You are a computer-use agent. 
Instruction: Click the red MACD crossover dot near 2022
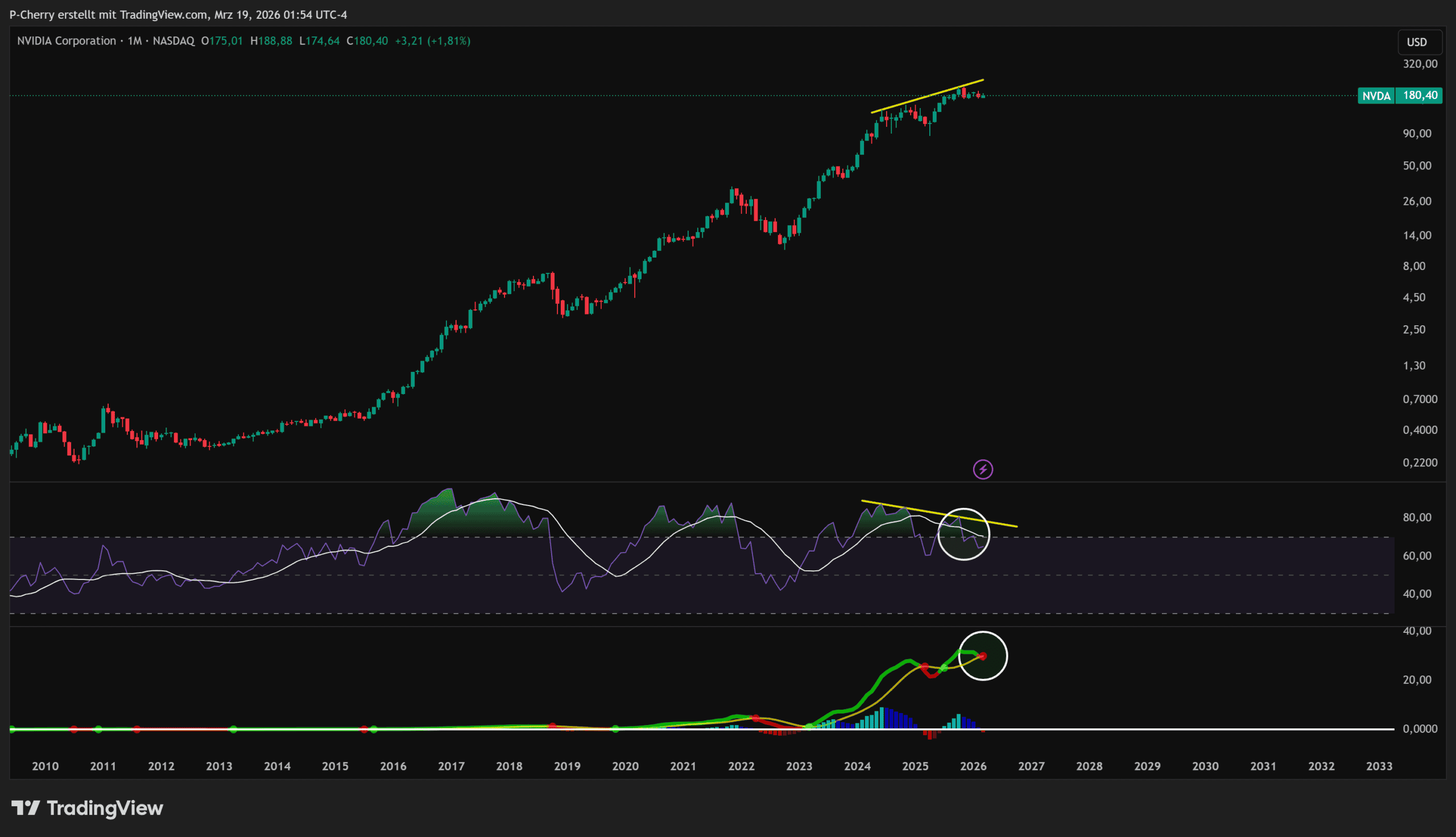tap(755, 719)
